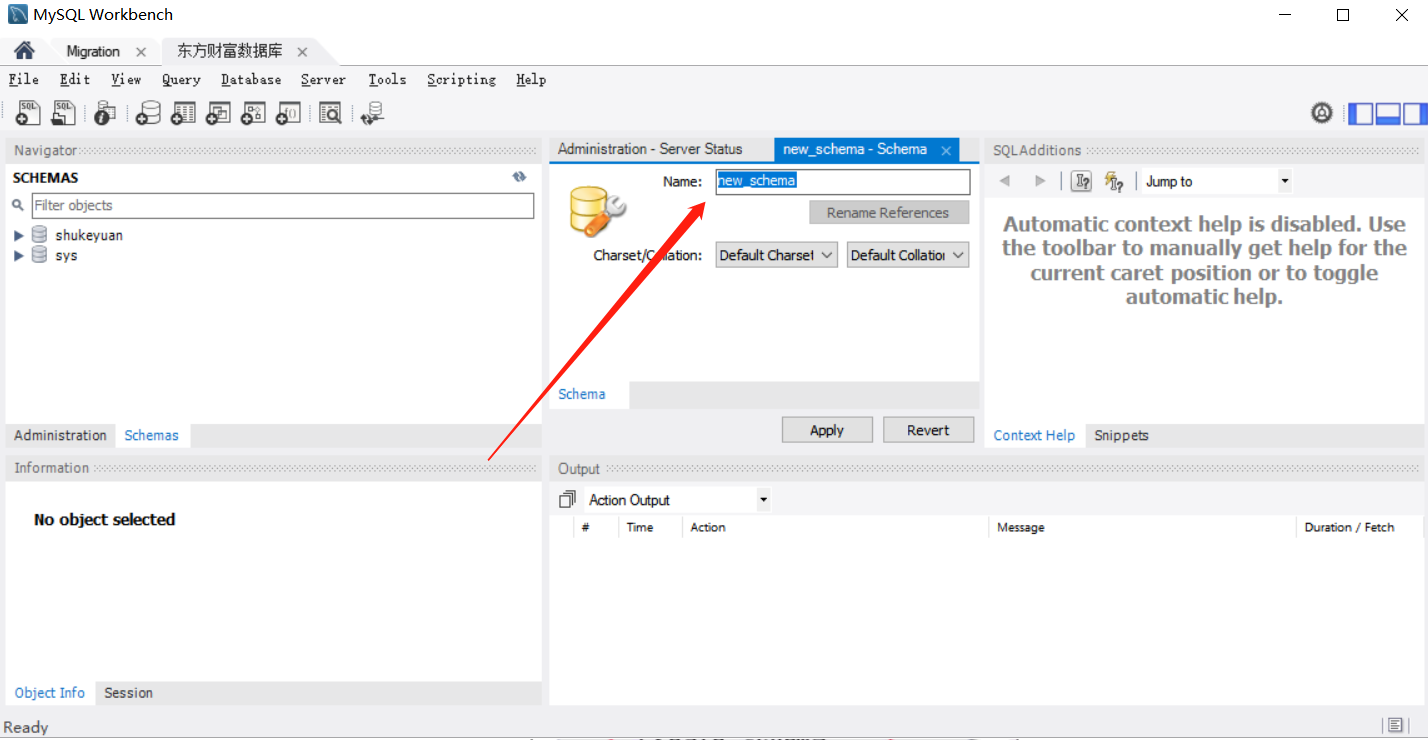
Task: Close the Migration tab
Action: tap(141, 52)
